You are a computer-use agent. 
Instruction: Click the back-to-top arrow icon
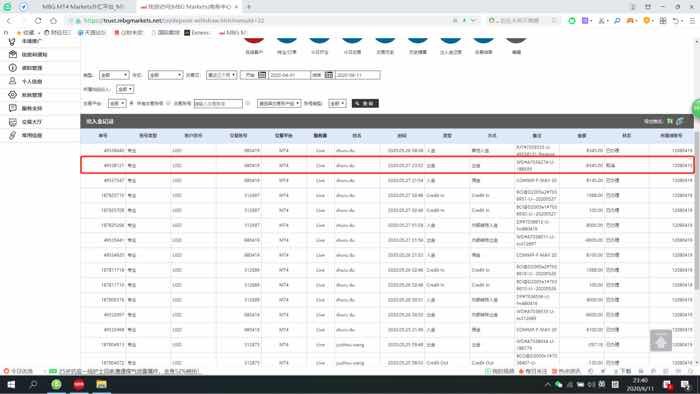(661, 340)
